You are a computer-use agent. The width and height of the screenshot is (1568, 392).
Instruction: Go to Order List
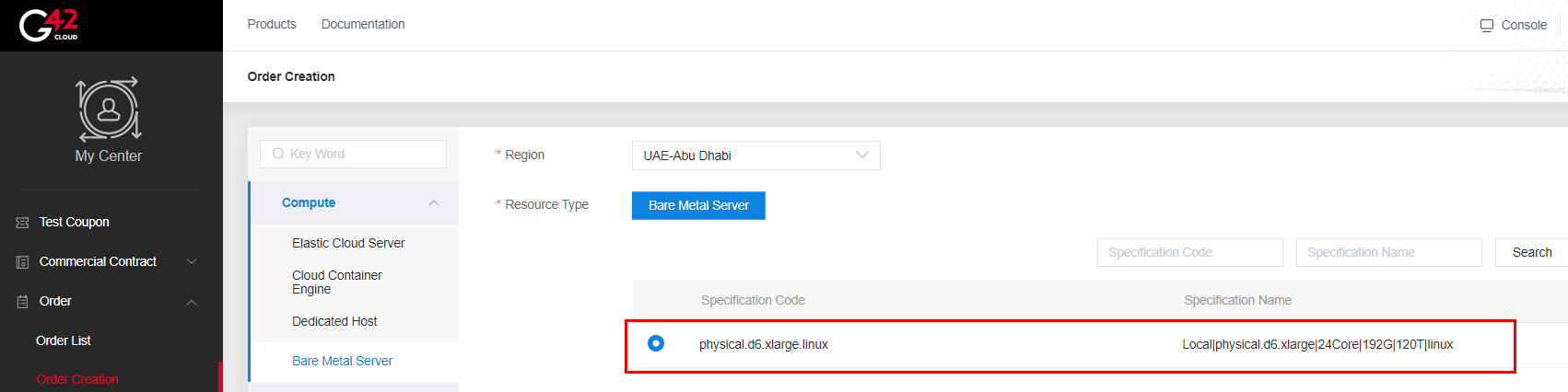click(64, 340)
